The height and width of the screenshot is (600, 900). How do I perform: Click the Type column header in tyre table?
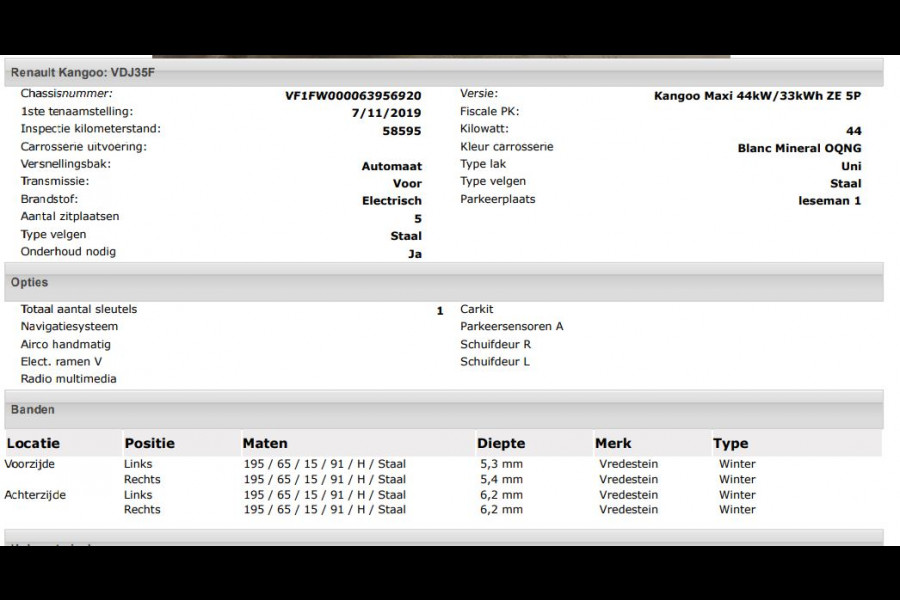730,443
